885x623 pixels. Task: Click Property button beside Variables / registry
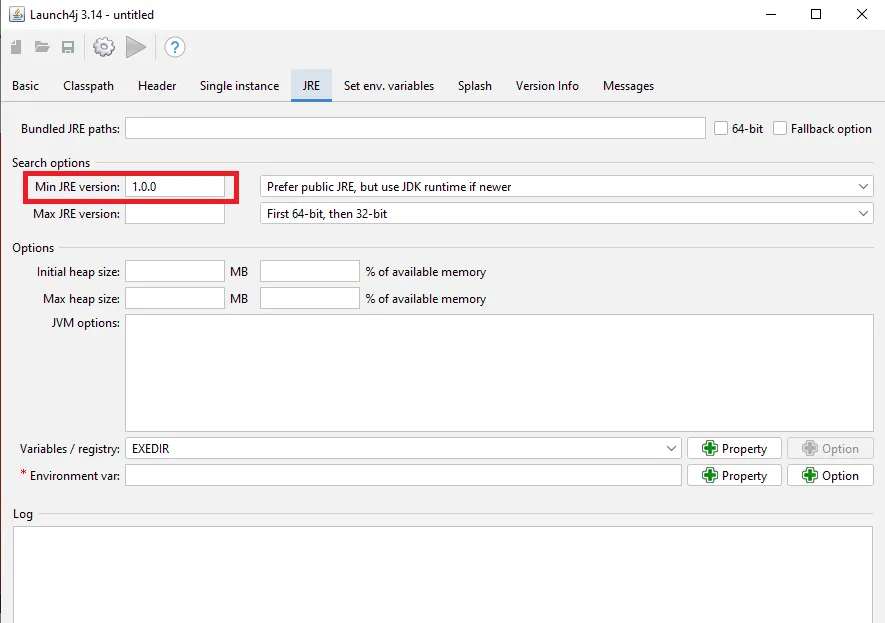click(x=734, y=448)
